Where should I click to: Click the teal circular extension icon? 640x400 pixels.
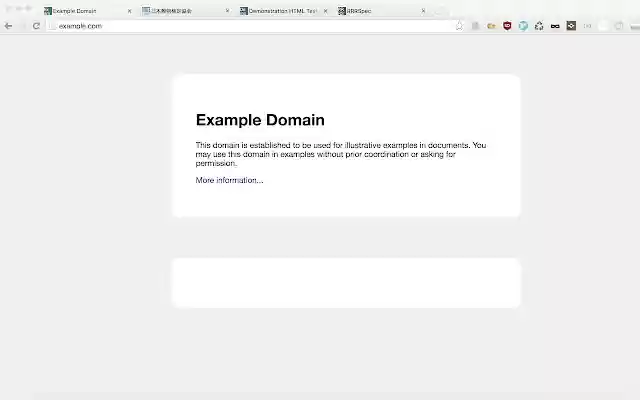(x=523, y=26)
